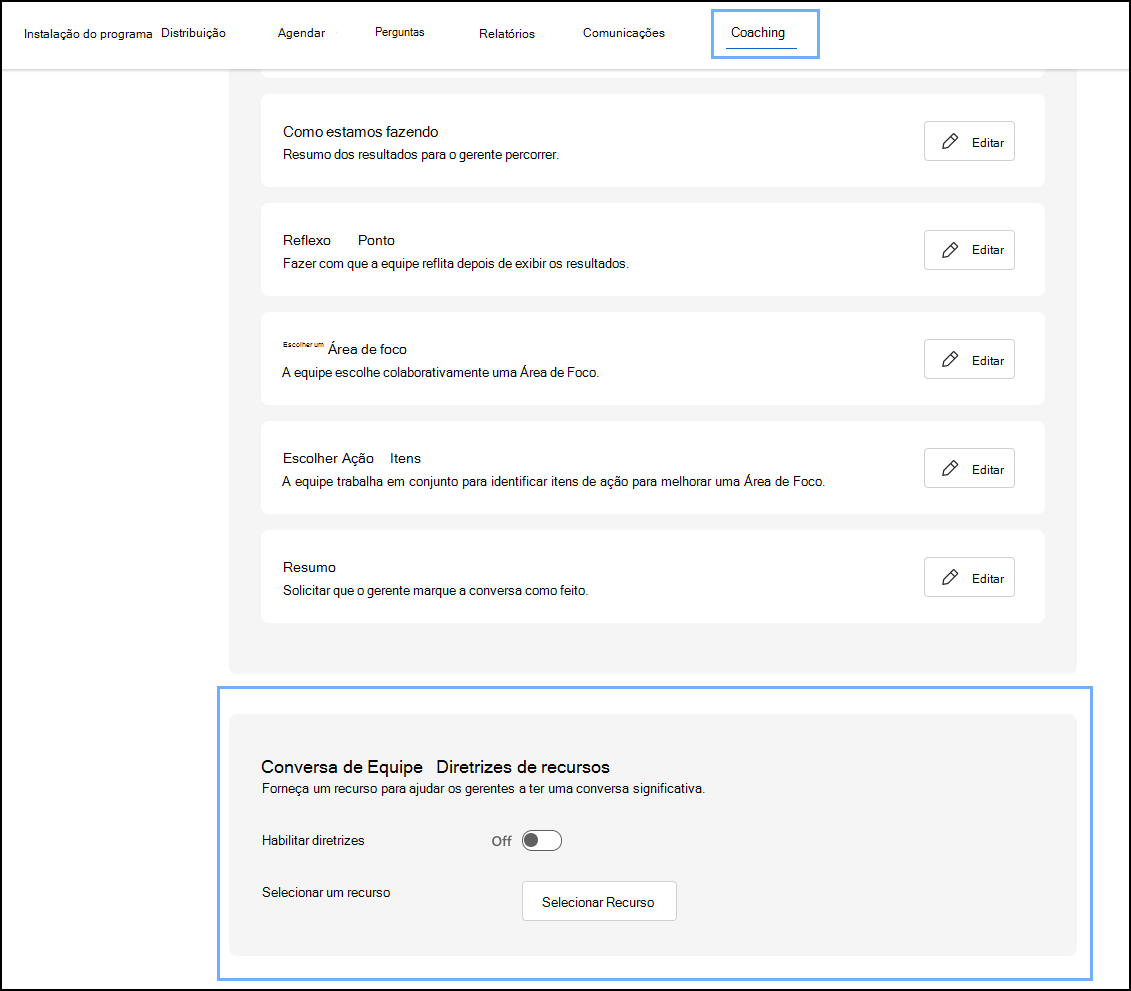Edit the Resumo conversation step
The image size is (1131, 991).
[x=968, y=576]
